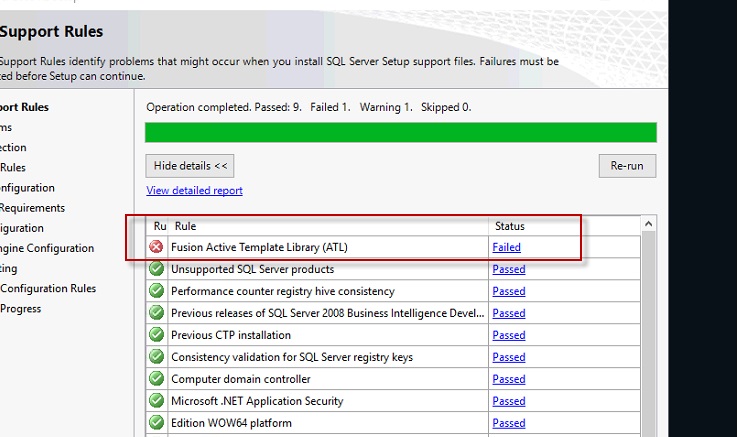Image resolution: width=739 pixels, height=437 pixels.
Task: Click the green check icon for Unsupported SQL Server products
Action: point(156,269)
